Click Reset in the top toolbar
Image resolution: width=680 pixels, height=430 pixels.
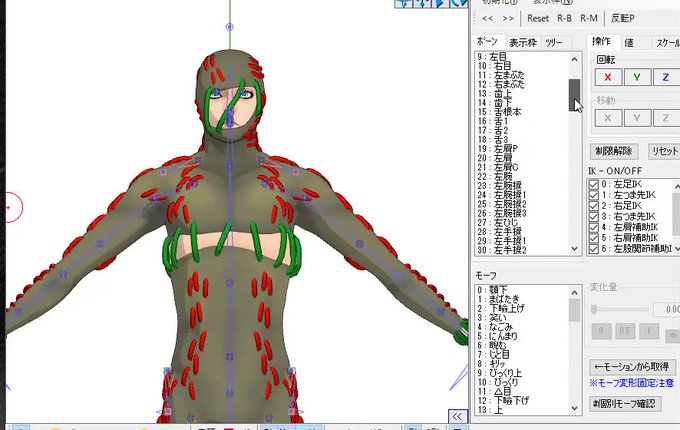tap(538, 18)
